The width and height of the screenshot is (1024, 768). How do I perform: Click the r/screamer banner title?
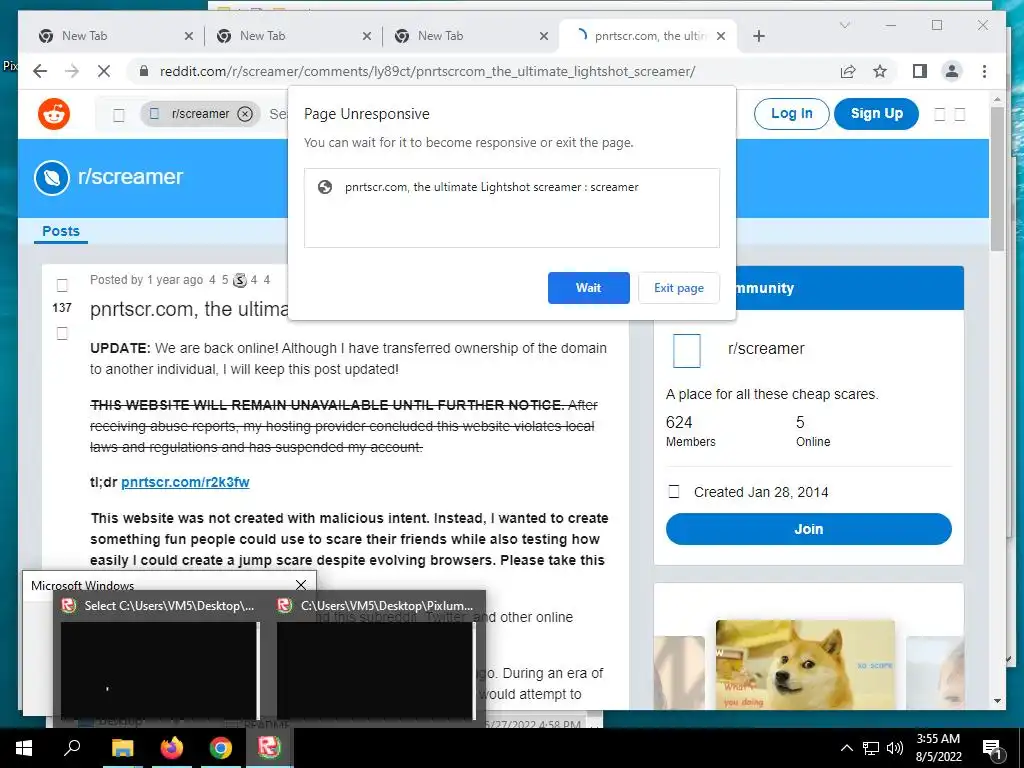pyautogui.click(x=131, y=176)
